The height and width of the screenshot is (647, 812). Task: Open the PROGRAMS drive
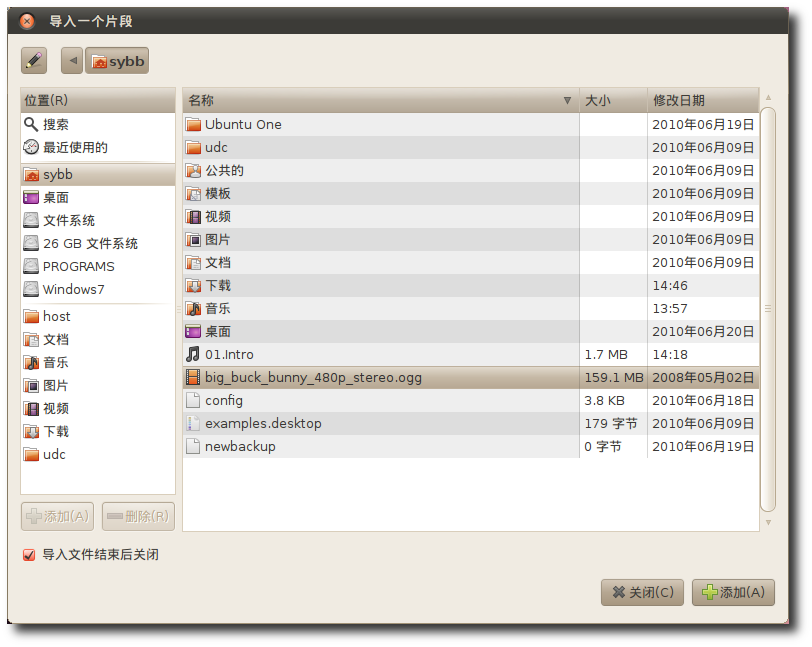98,266
